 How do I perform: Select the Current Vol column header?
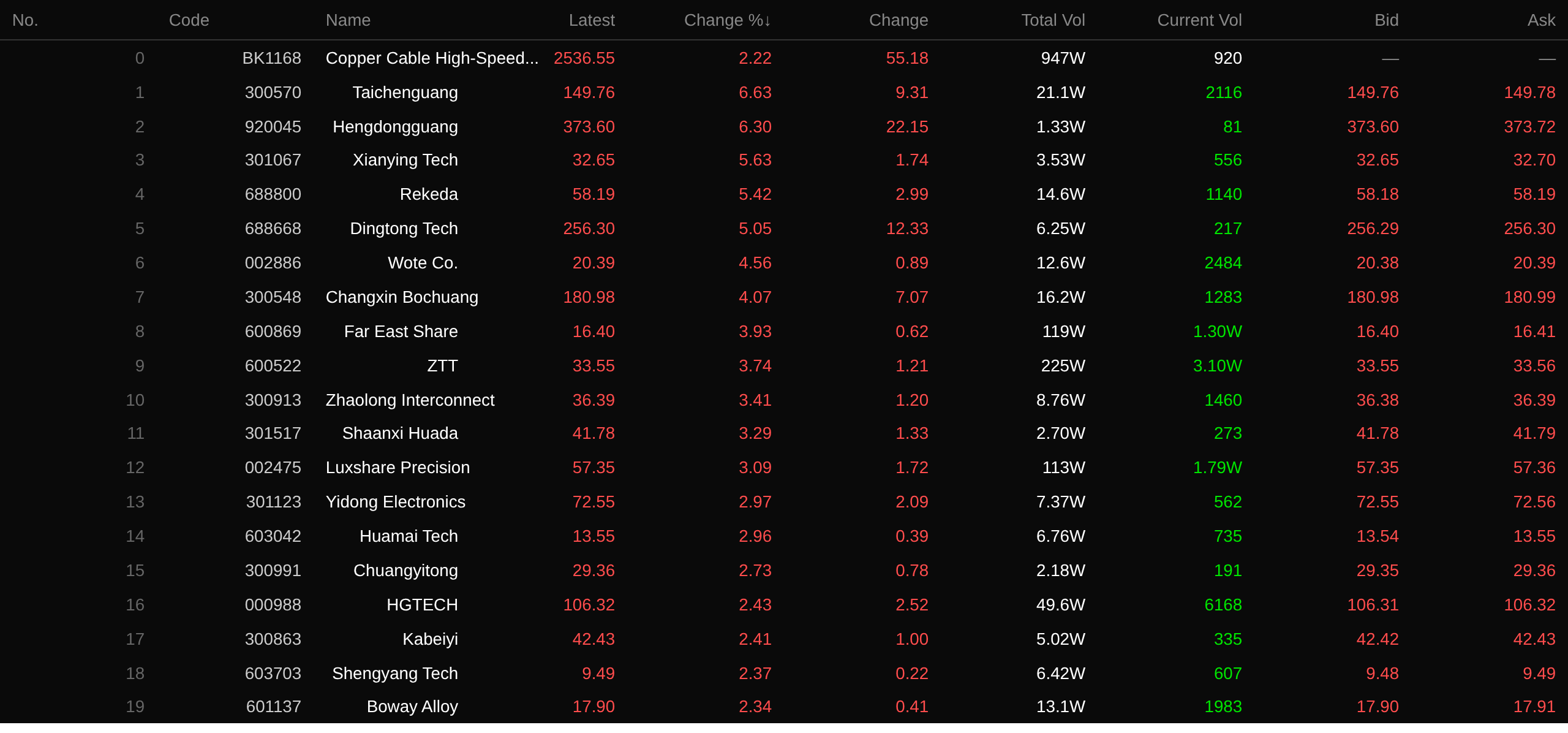click(1199, 20)
